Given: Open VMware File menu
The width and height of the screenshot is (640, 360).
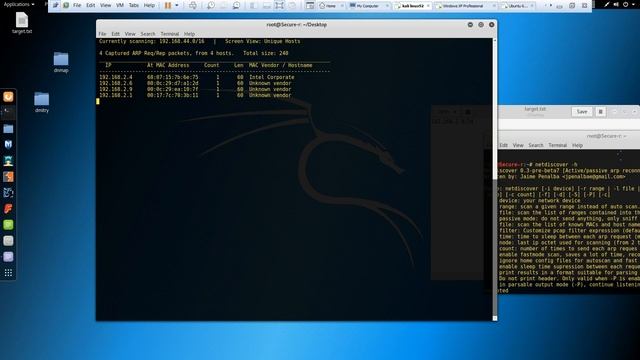Looking at the screenshot, I should pos(77,5).
